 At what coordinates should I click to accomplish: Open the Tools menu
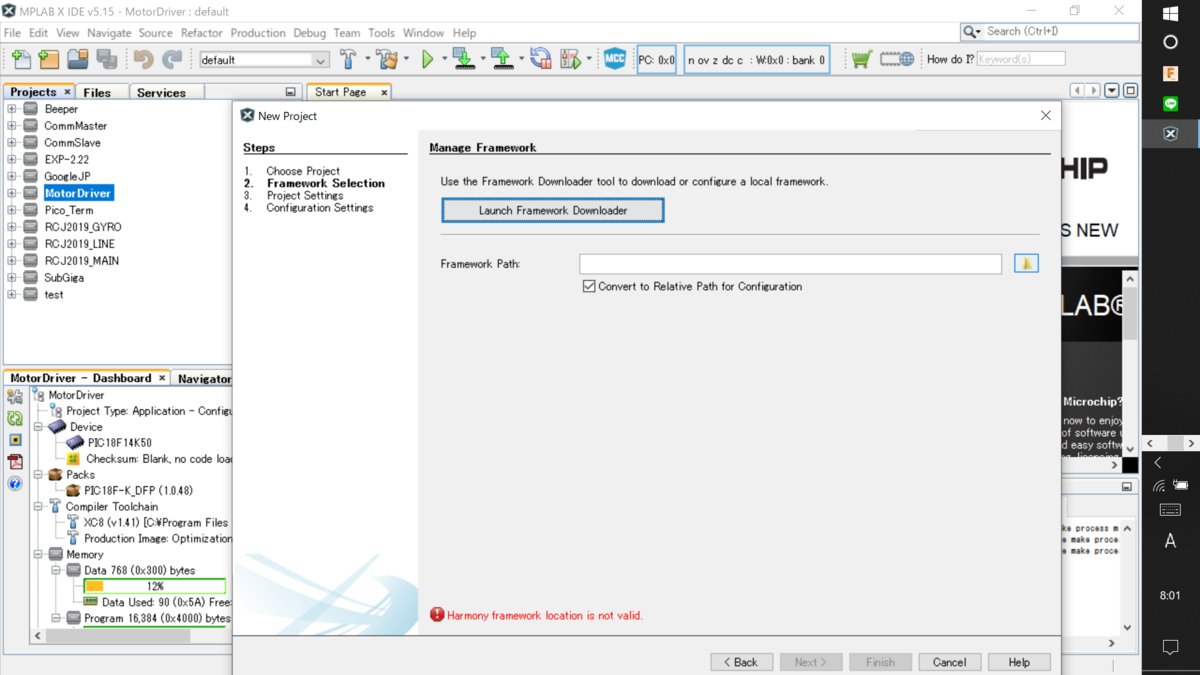point(381,33)
